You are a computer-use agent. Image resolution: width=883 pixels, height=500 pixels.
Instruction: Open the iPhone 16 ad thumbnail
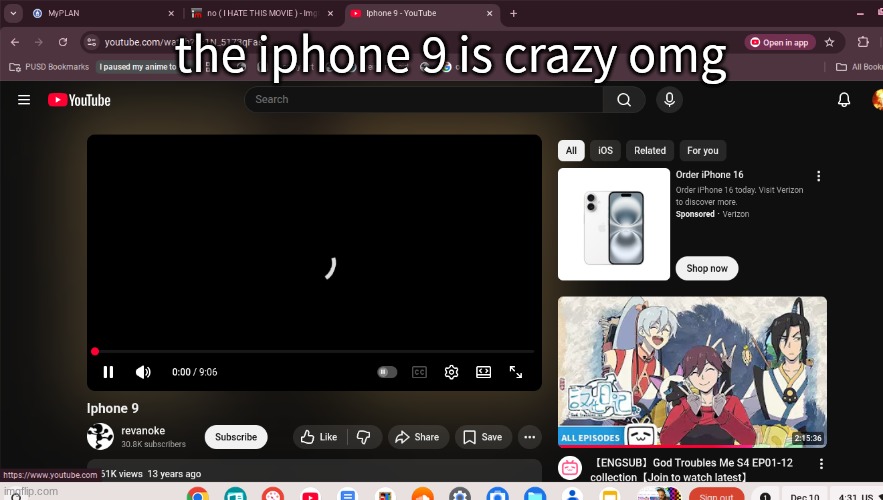pos(614,224)
